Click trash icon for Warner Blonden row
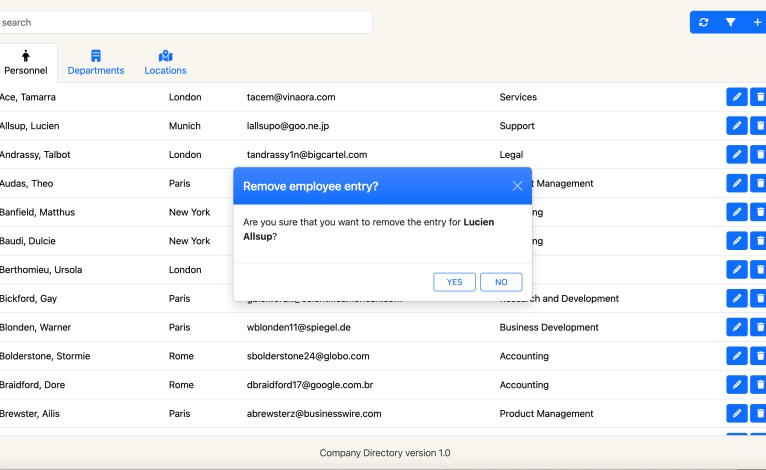This screenshot has height=470, width=766. 759,327
